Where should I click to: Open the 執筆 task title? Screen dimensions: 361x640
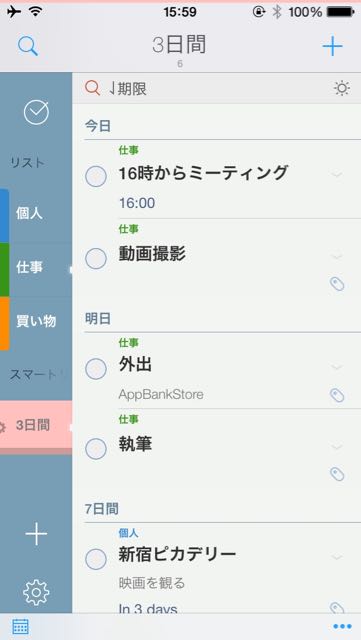135,444
